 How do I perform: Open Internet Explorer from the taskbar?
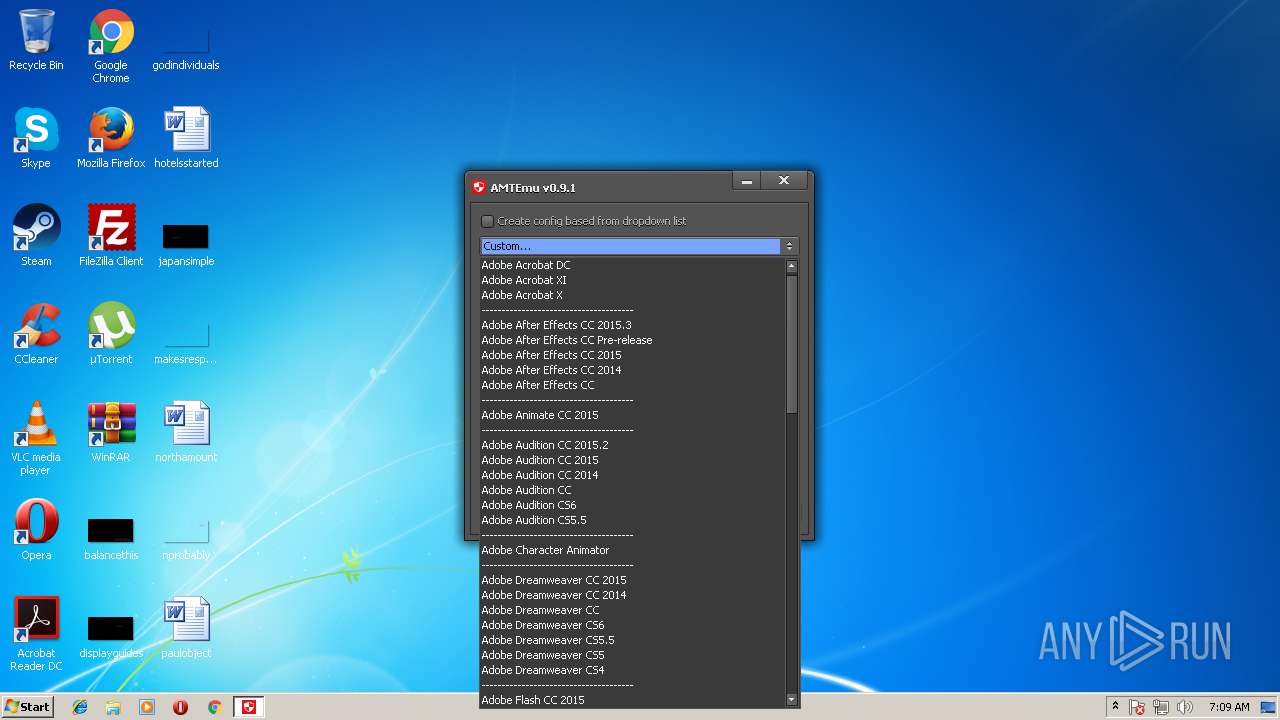80,707
